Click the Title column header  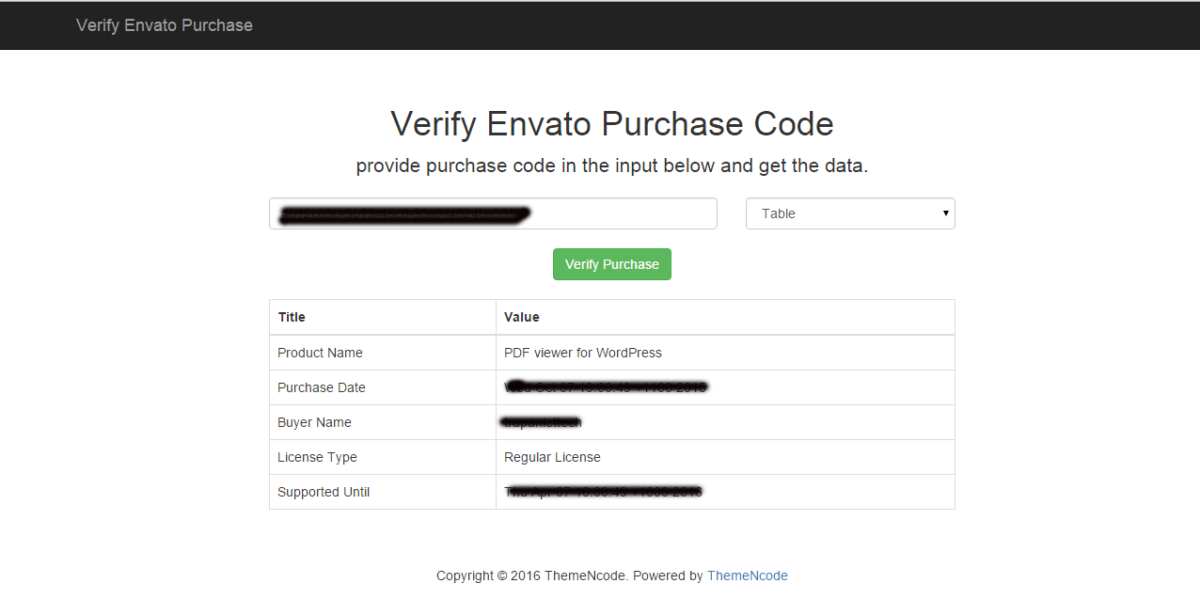coord(290,316)
